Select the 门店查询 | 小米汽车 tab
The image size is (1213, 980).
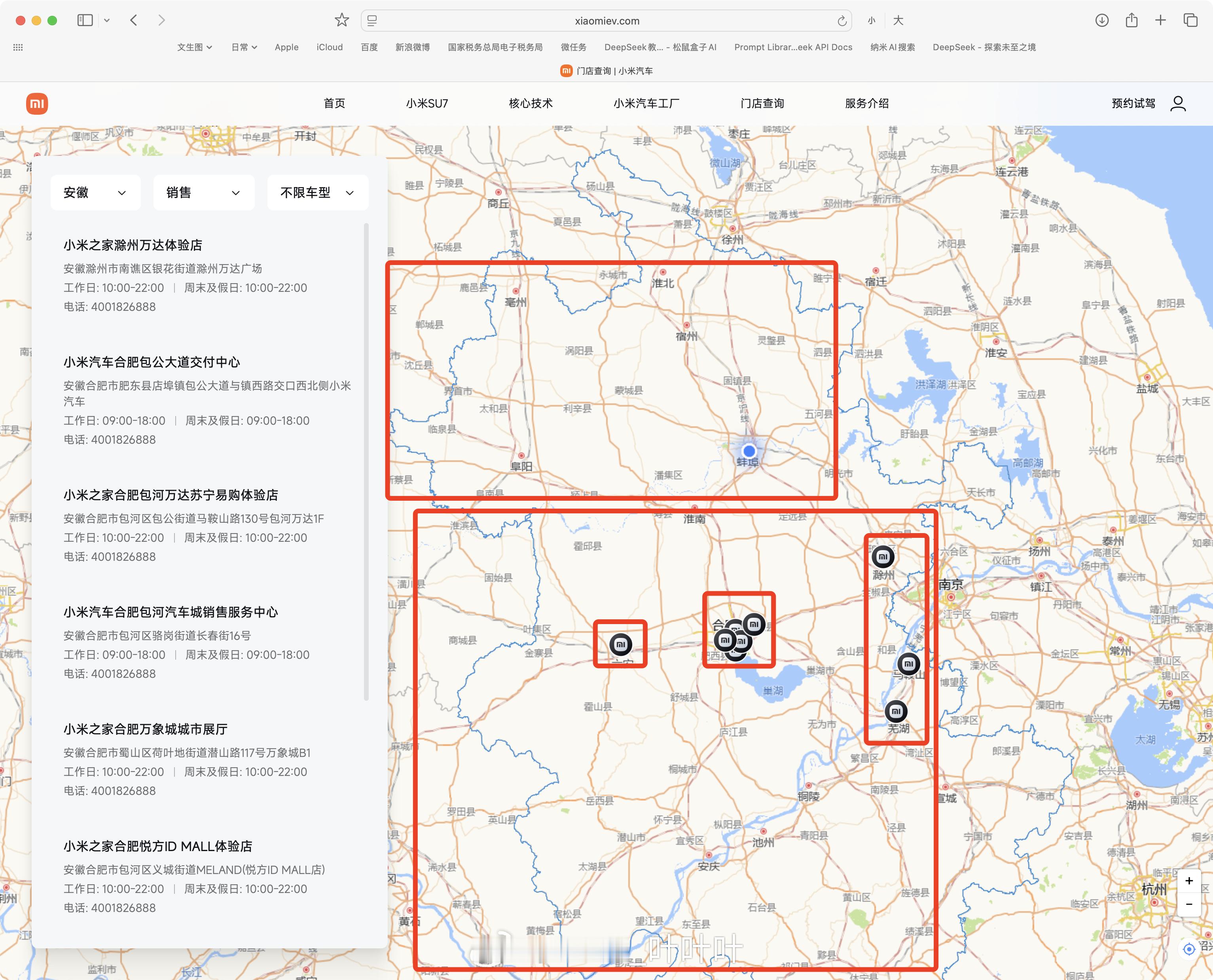[606, 70]
